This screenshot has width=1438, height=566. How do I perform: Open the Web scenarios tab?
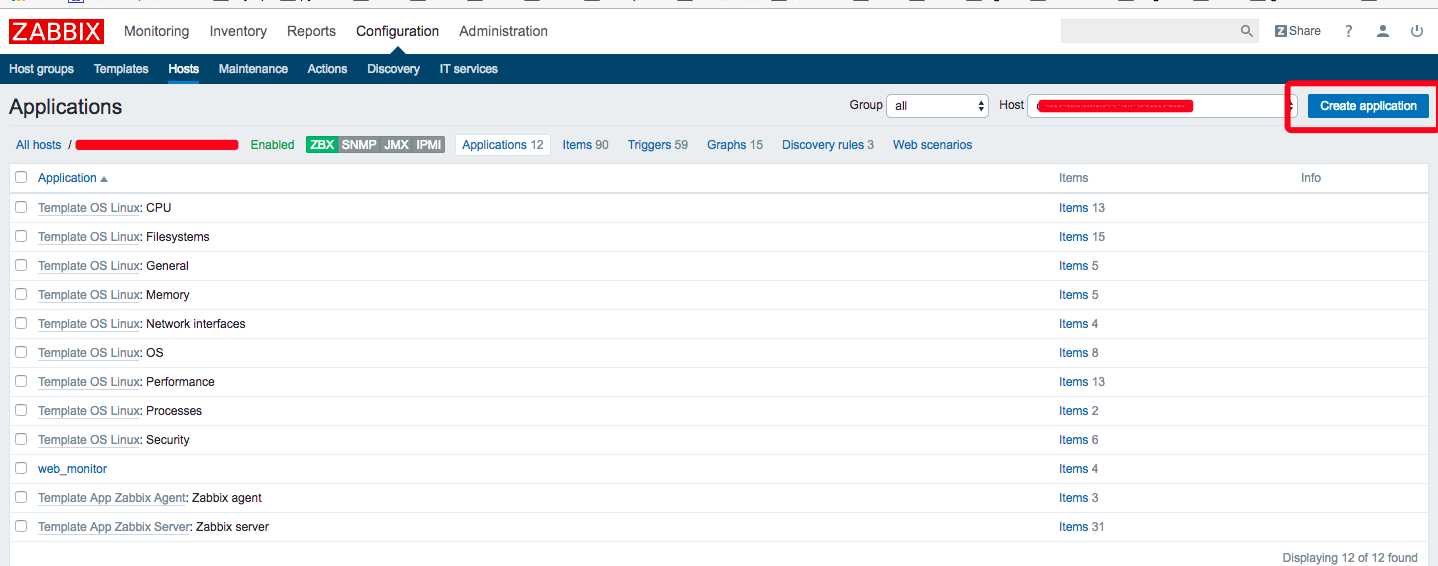click(932, 145)
